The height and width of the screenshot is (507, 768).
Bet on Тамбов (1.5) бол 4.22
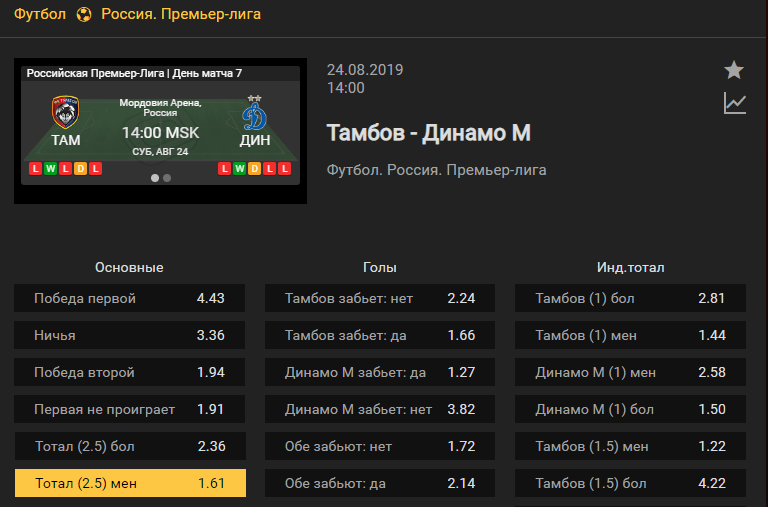point(630,483)
